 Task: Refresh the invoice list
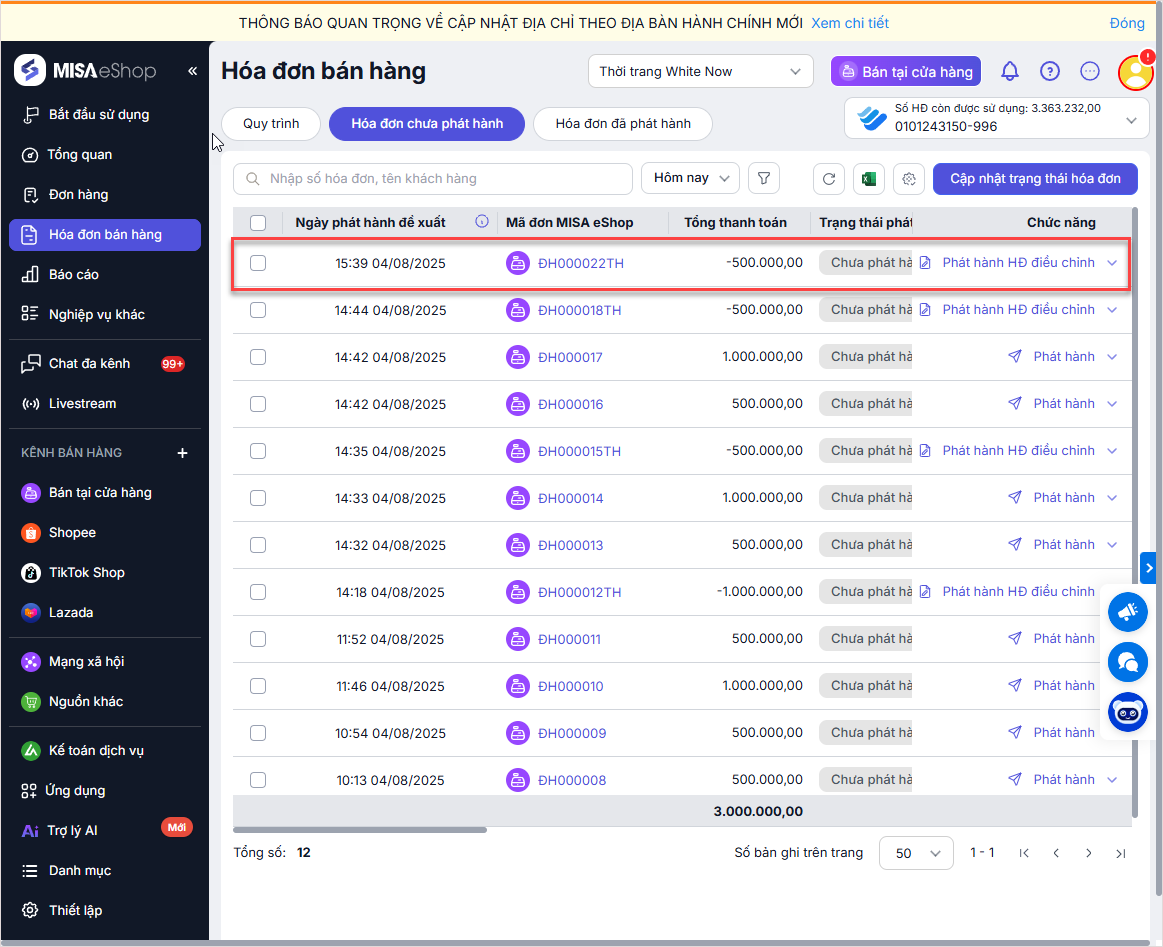828,179
